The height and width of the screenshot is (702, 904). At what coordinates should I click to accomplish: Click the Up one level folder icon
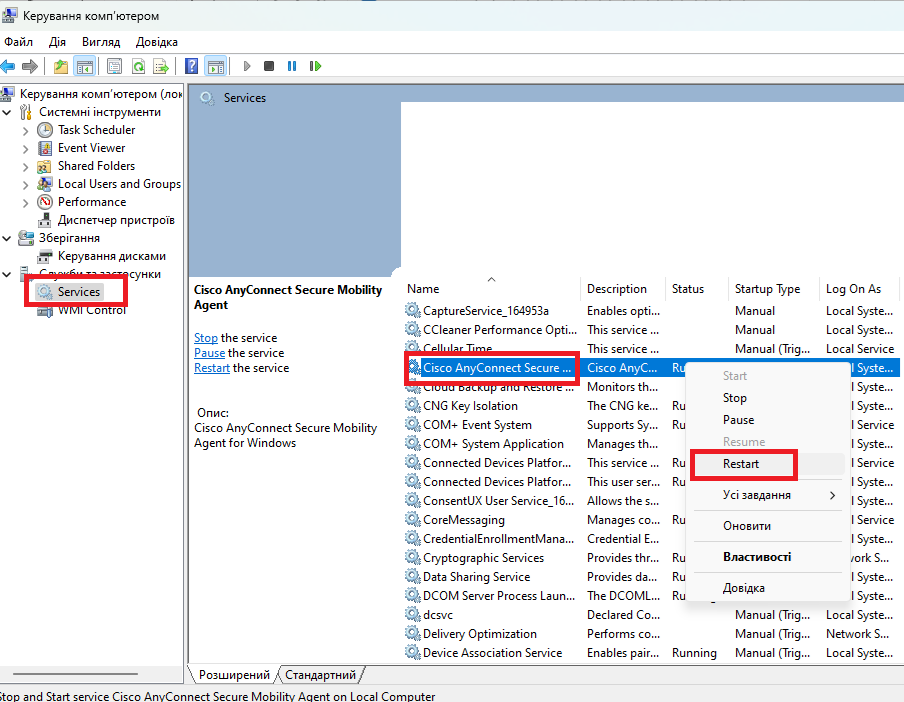click(x=61, y=66)
